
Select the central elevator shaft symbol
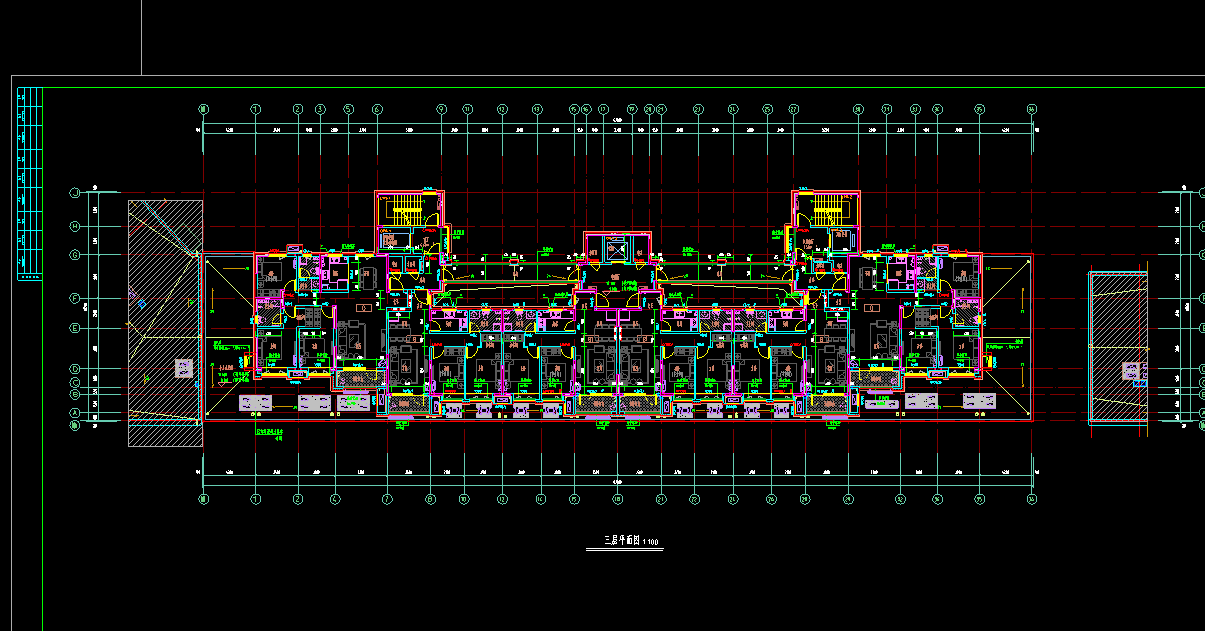coord(617,248)
